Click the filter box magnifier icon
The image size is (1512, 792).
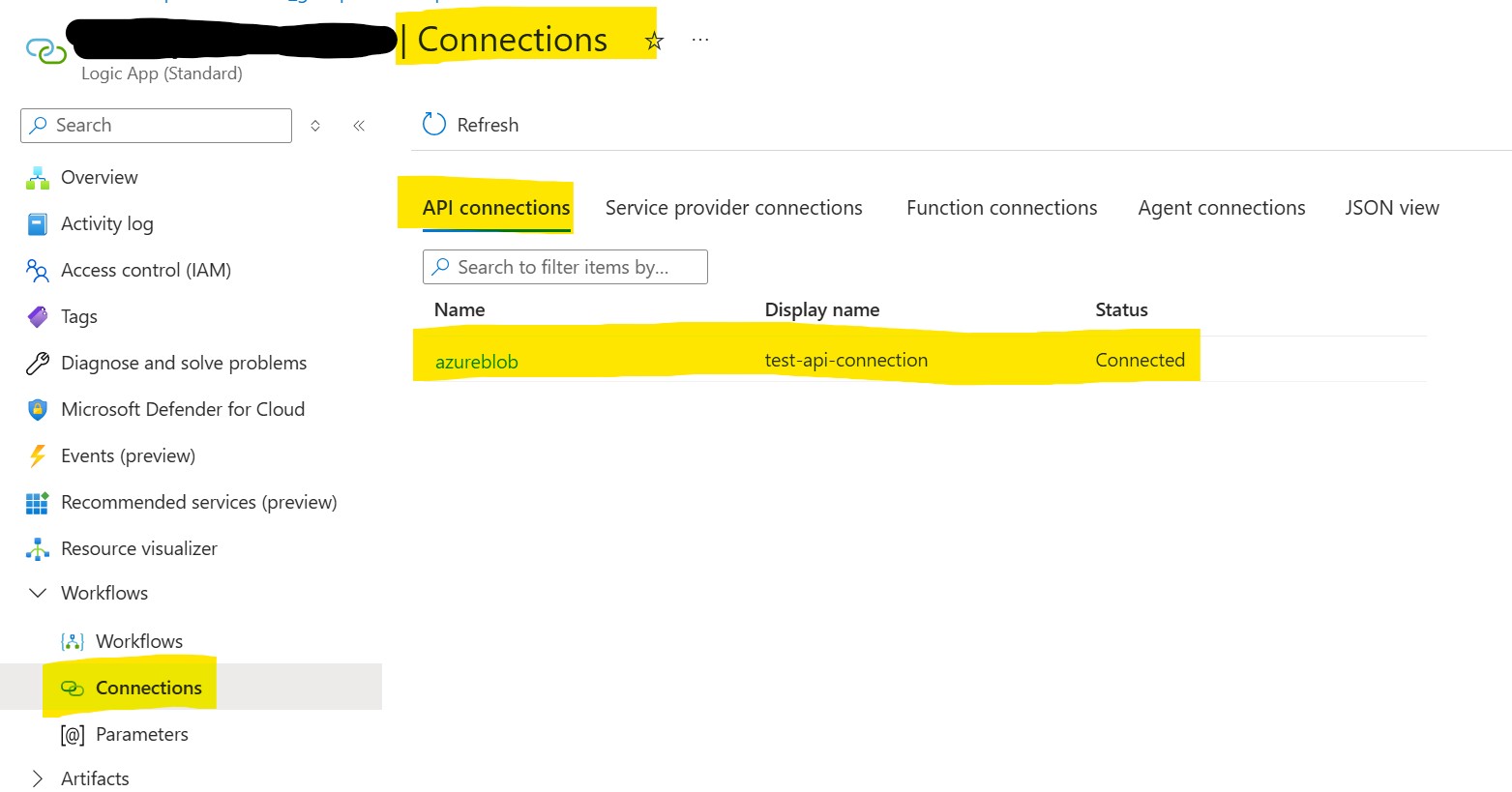pos(440,267)
